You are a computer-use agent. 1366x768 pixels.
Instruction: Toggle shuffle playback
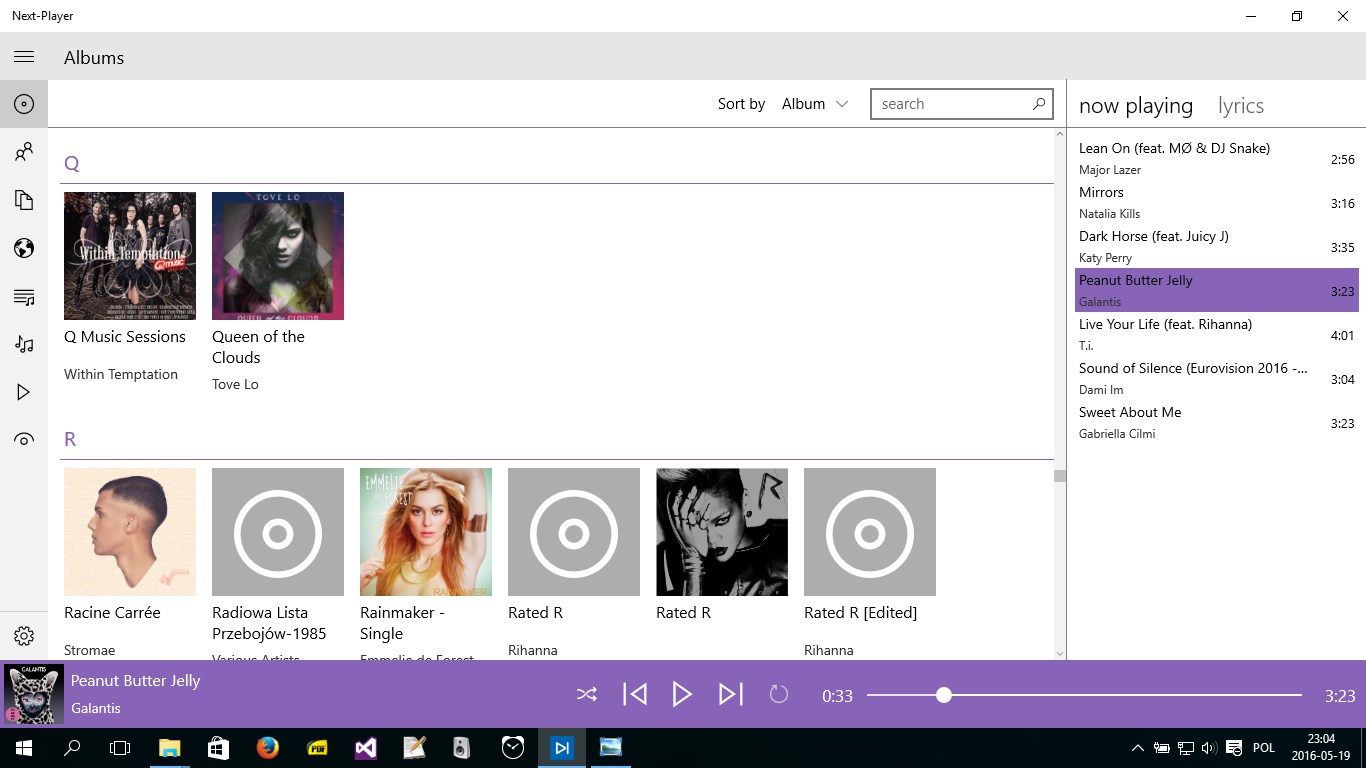pos(587,694)
